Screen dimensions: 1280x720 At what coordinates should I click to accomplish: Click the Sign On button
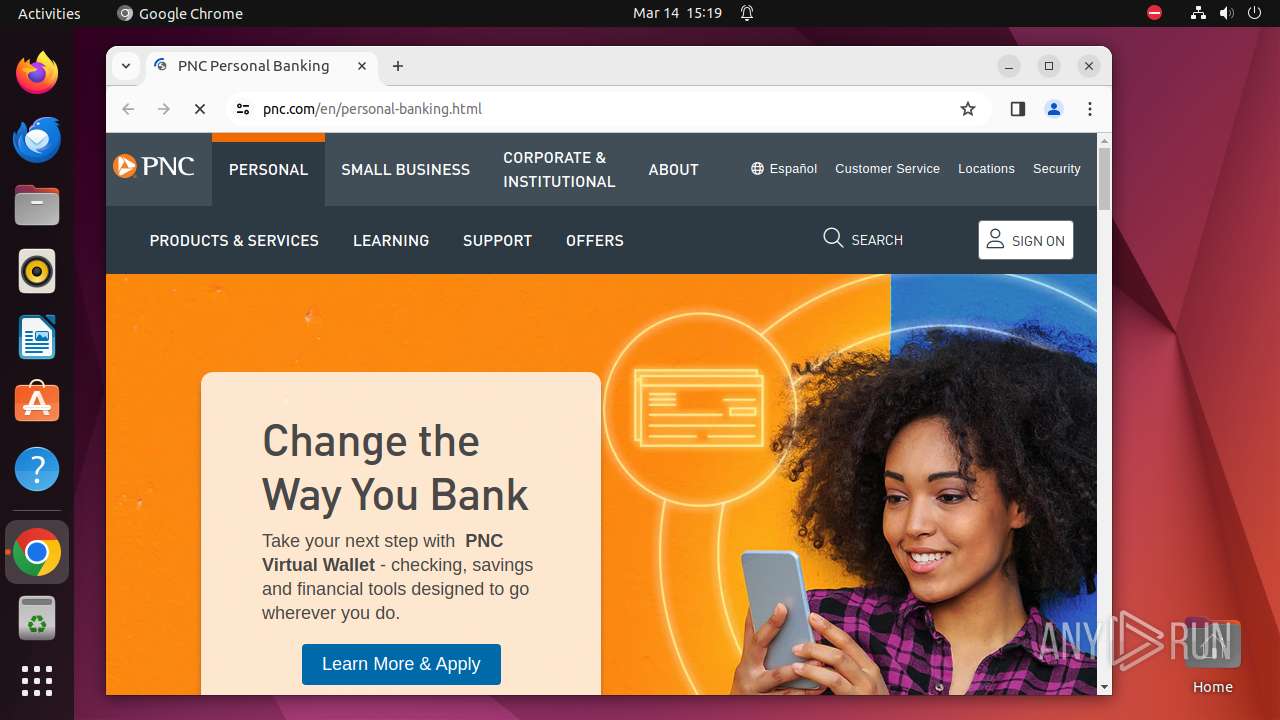tap(1026, 240)
